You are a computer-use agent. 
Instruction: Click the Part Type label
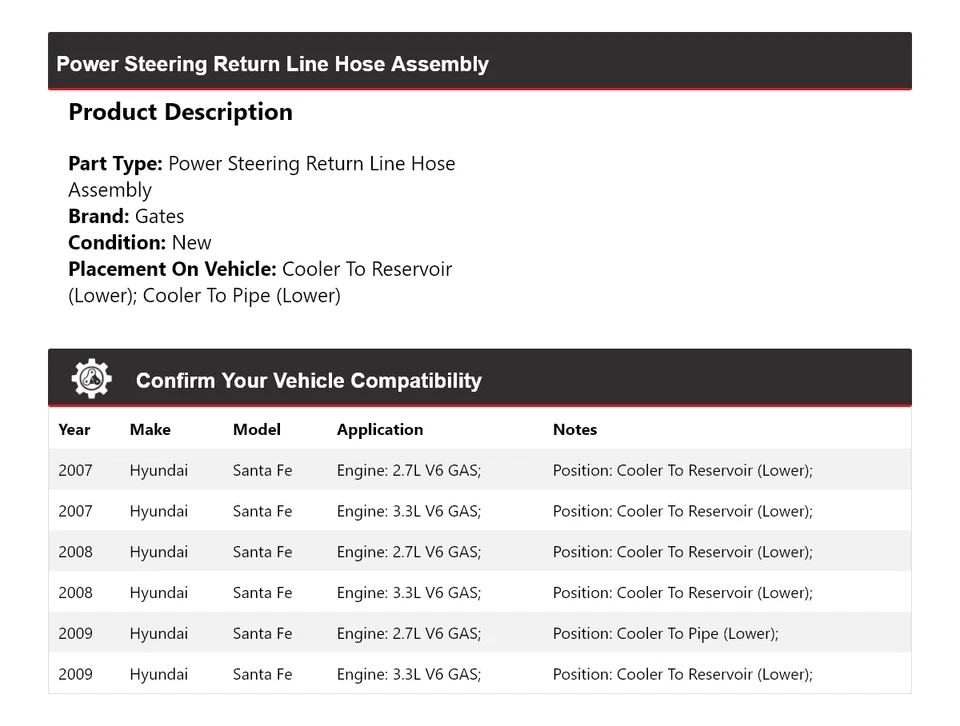[115, 164]
